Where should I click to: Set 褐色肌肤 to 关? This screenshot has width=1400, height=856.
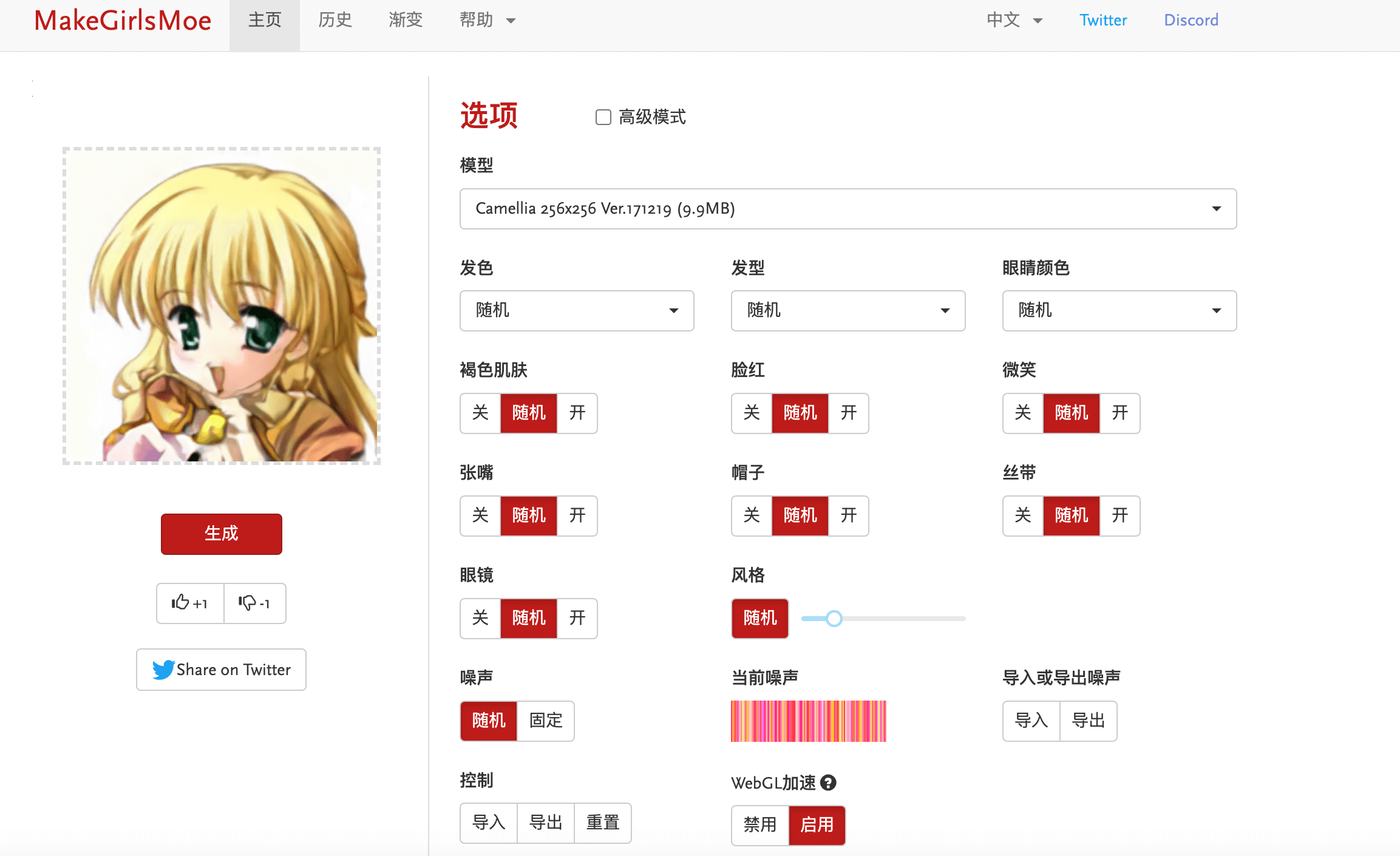480,413
